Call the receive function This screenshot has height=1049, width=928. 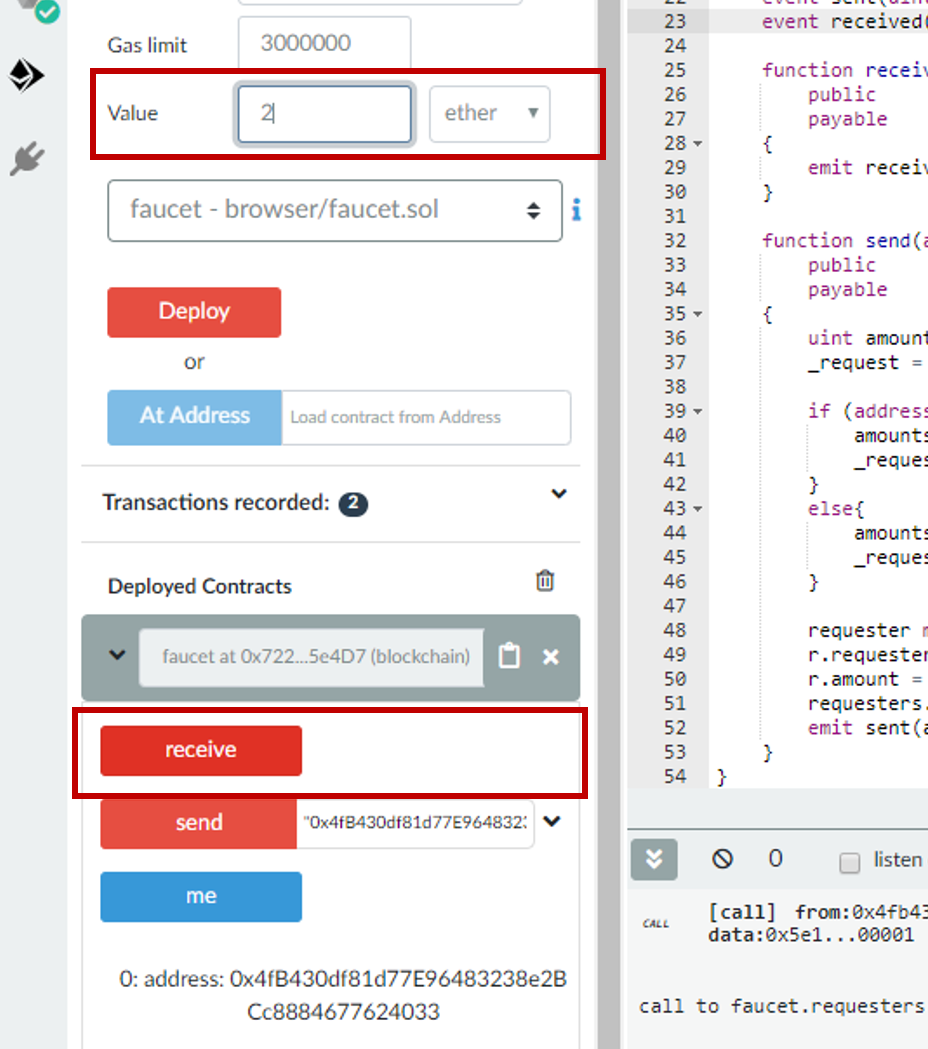[x=200, y=749]
